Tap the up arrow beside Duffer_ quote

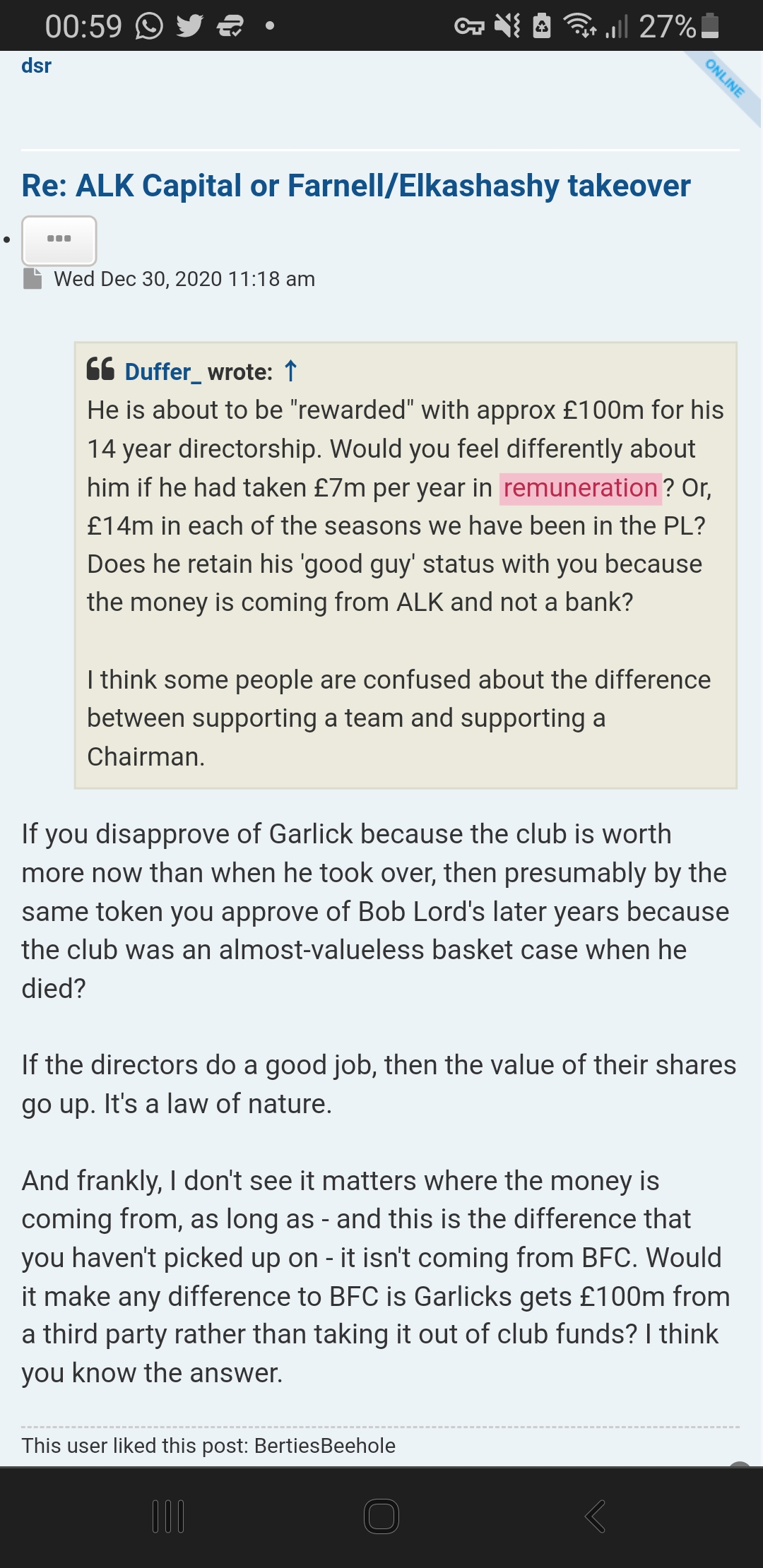[x=290, y=371]
